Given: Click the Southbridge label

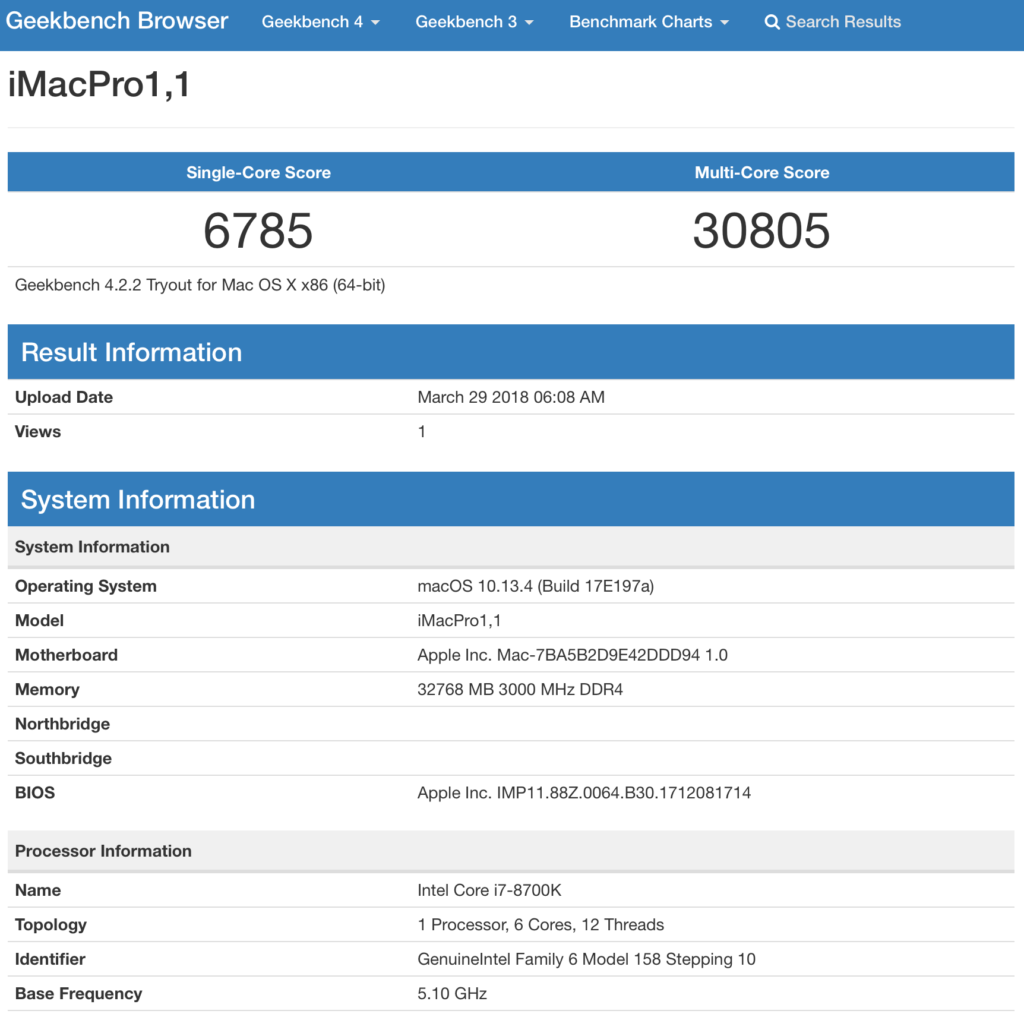Looking at the screenshot, I should (x=63, y=758).
